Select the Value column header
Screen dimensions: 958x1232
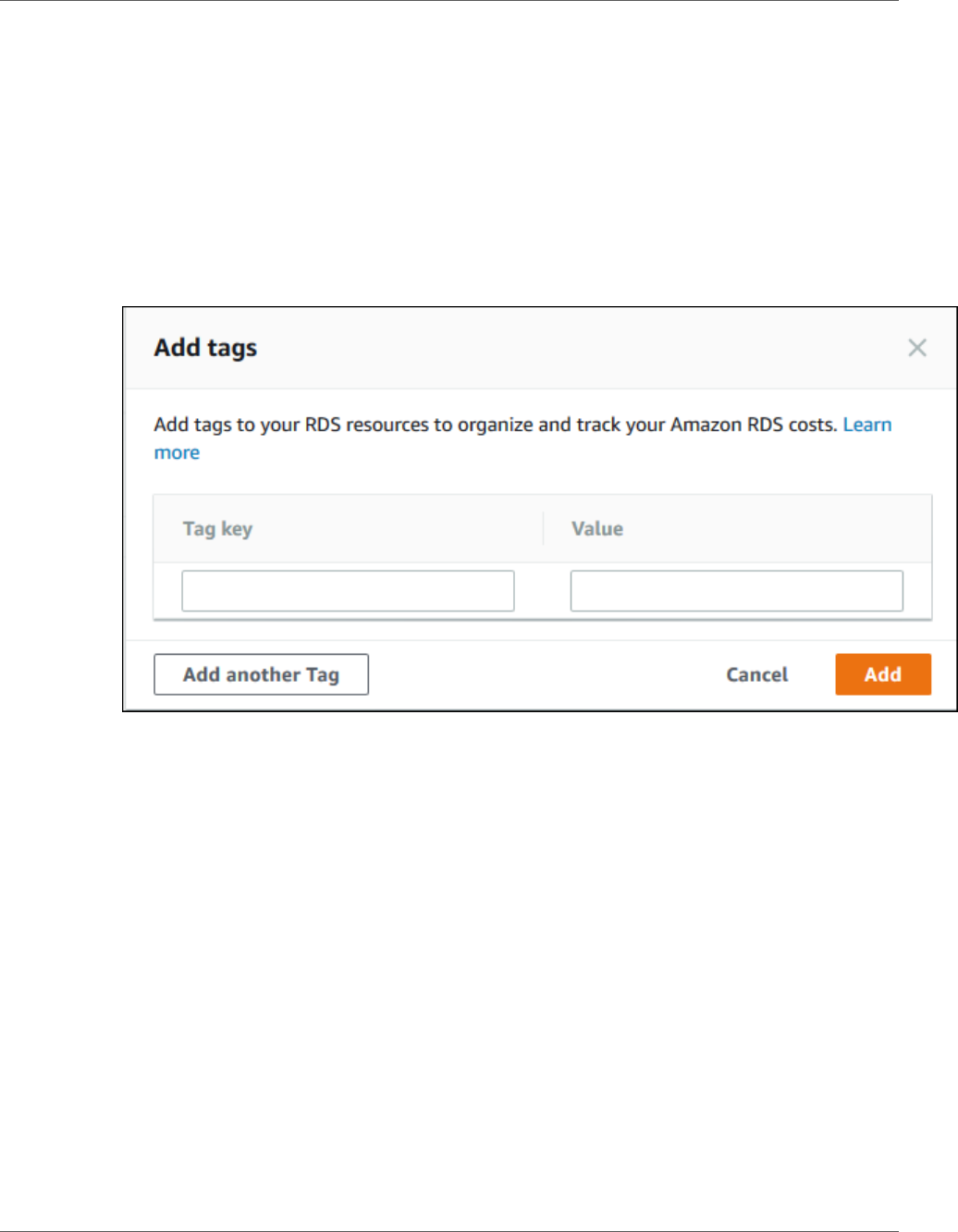pos(597,529)
